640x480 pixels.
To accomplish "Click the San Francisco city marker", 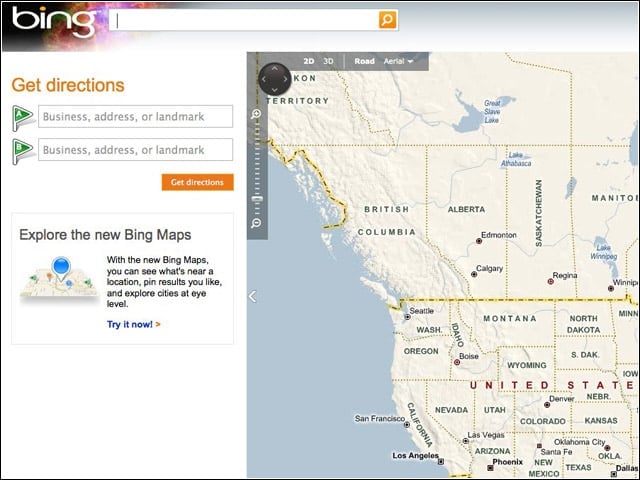I will click(407, 425).
